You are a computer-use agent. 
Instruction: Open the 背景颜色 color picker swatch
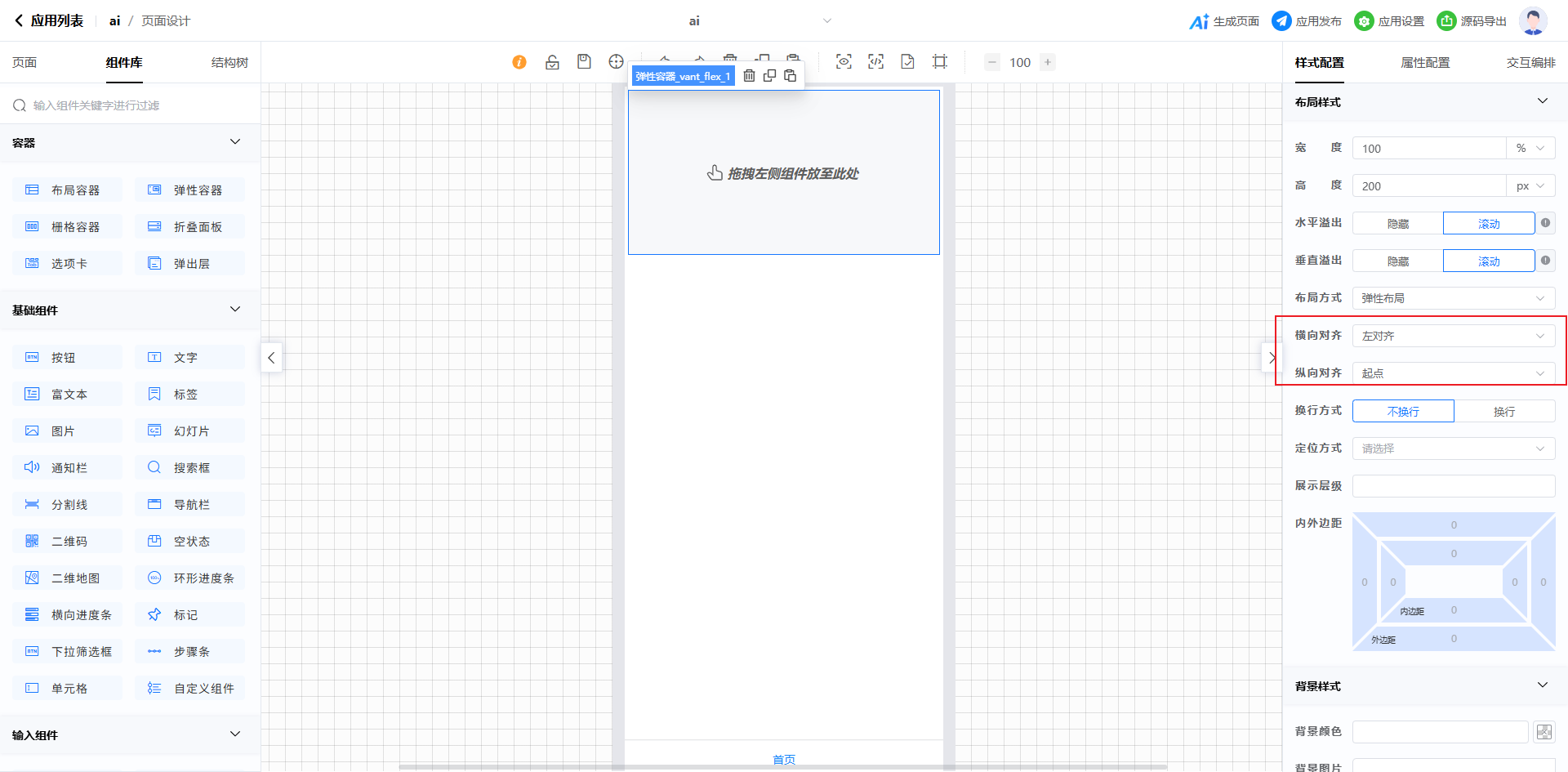[1543, 732]
